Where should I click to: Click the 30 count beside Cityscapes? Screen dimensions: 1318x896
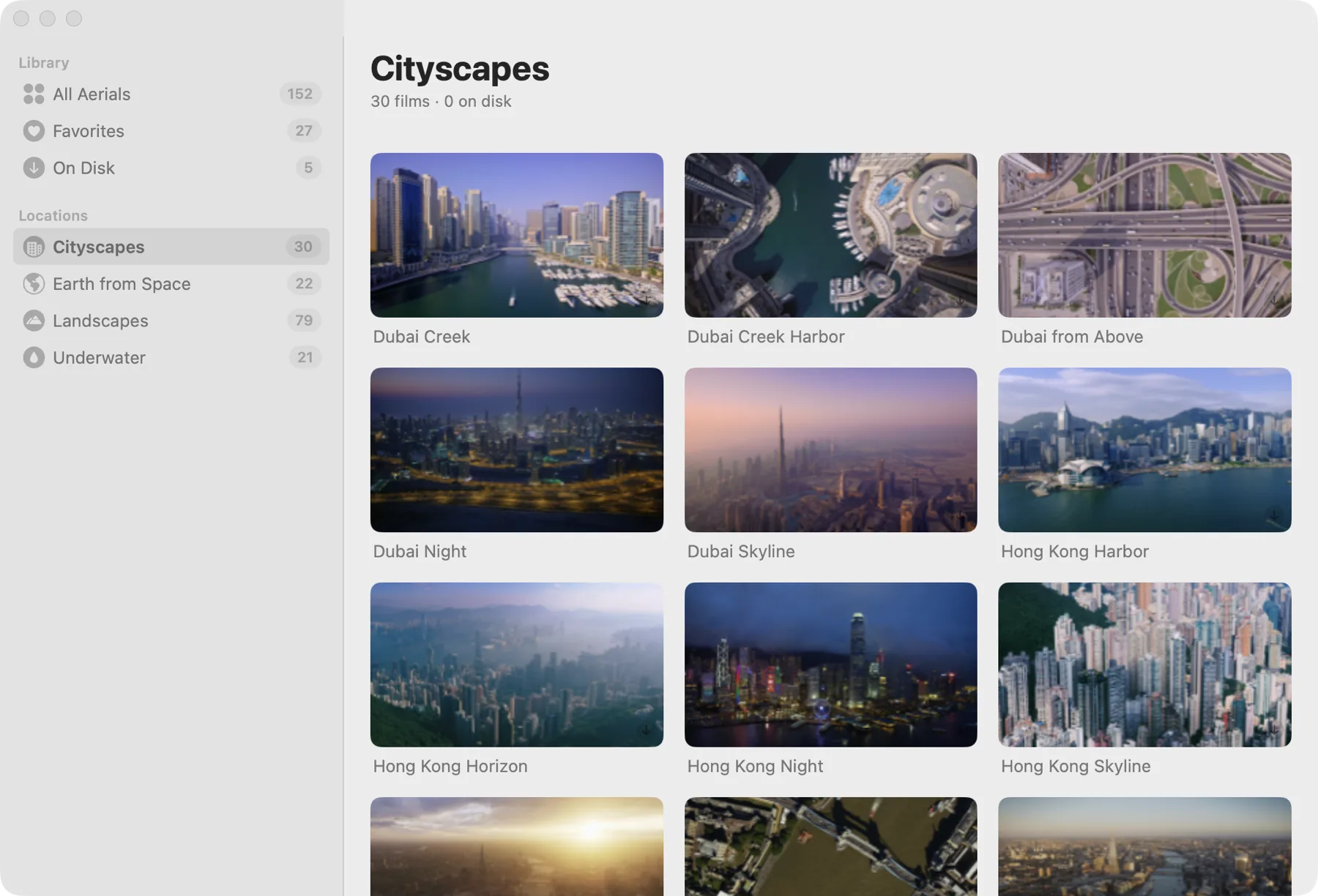click(x=303, y=247)
